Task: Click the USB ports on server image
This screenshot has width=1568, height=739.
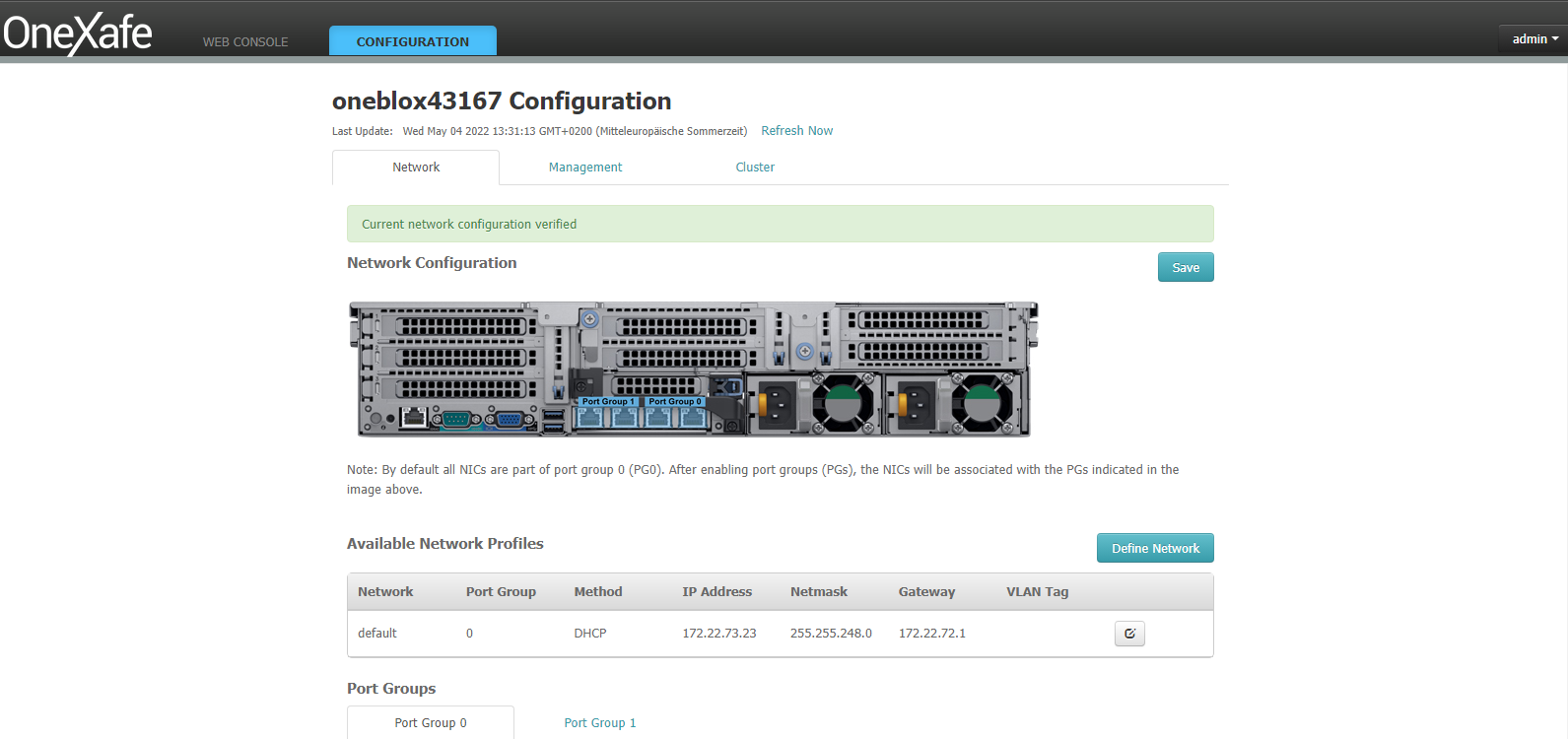Action: (553, 421)
